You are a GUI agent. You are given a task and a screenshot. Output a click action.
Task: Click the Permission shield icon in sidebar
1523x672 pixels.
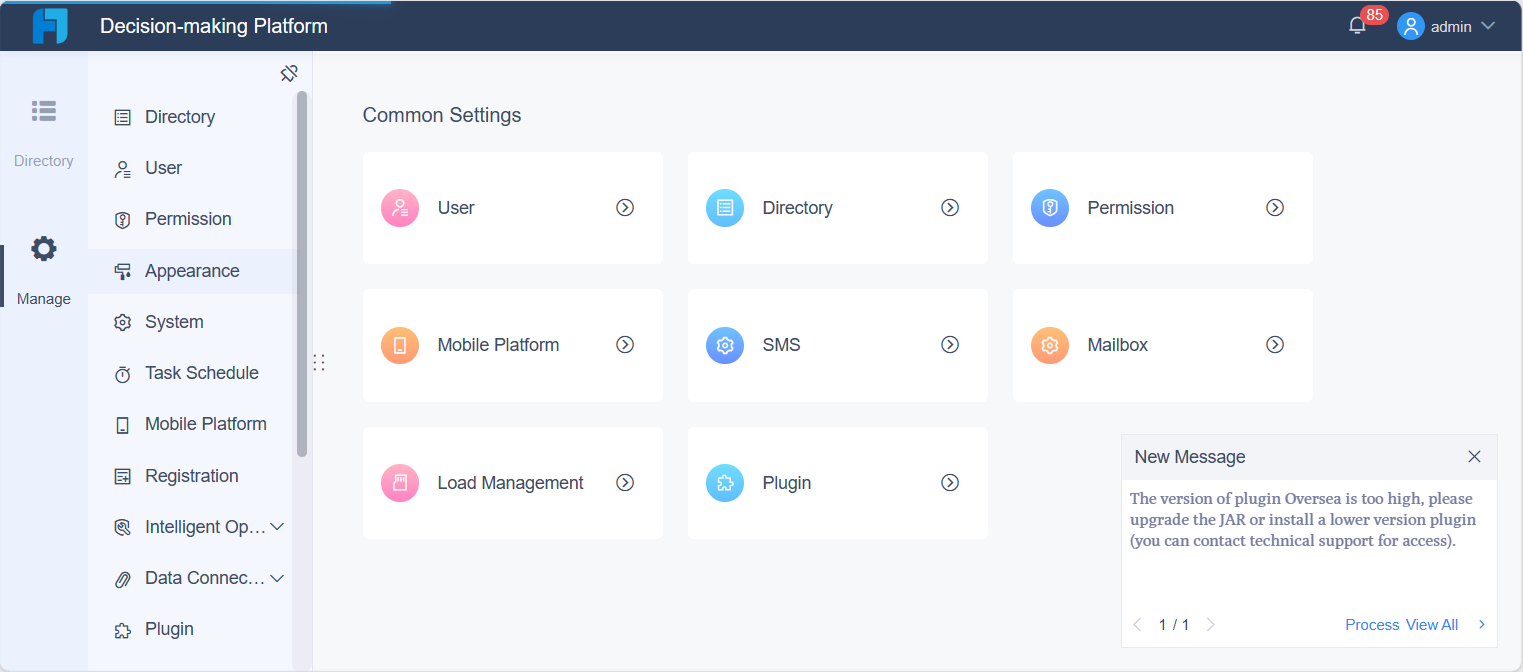(123, 220)
